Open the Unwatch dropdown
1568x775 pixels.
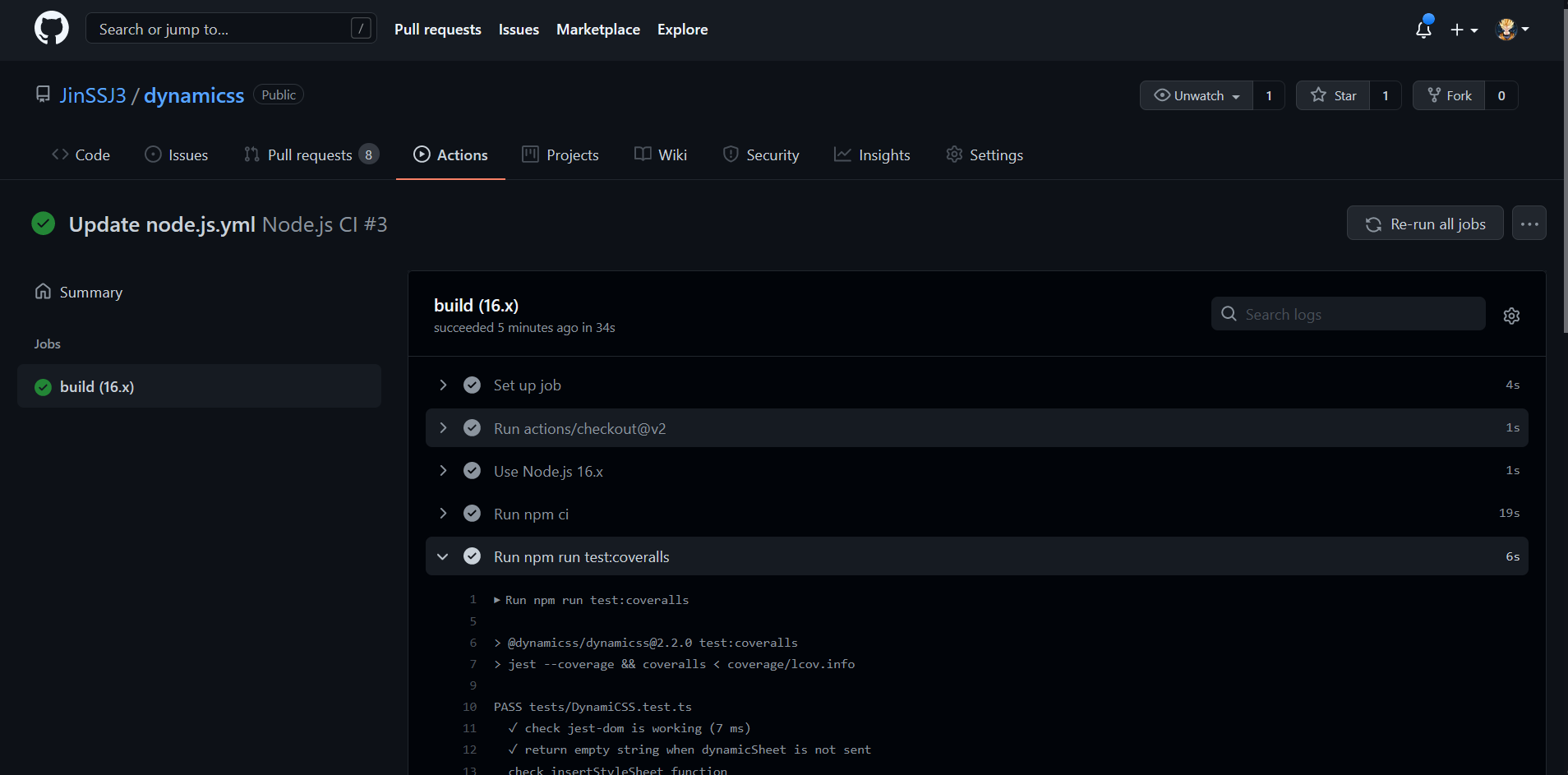click(1197, 95)
